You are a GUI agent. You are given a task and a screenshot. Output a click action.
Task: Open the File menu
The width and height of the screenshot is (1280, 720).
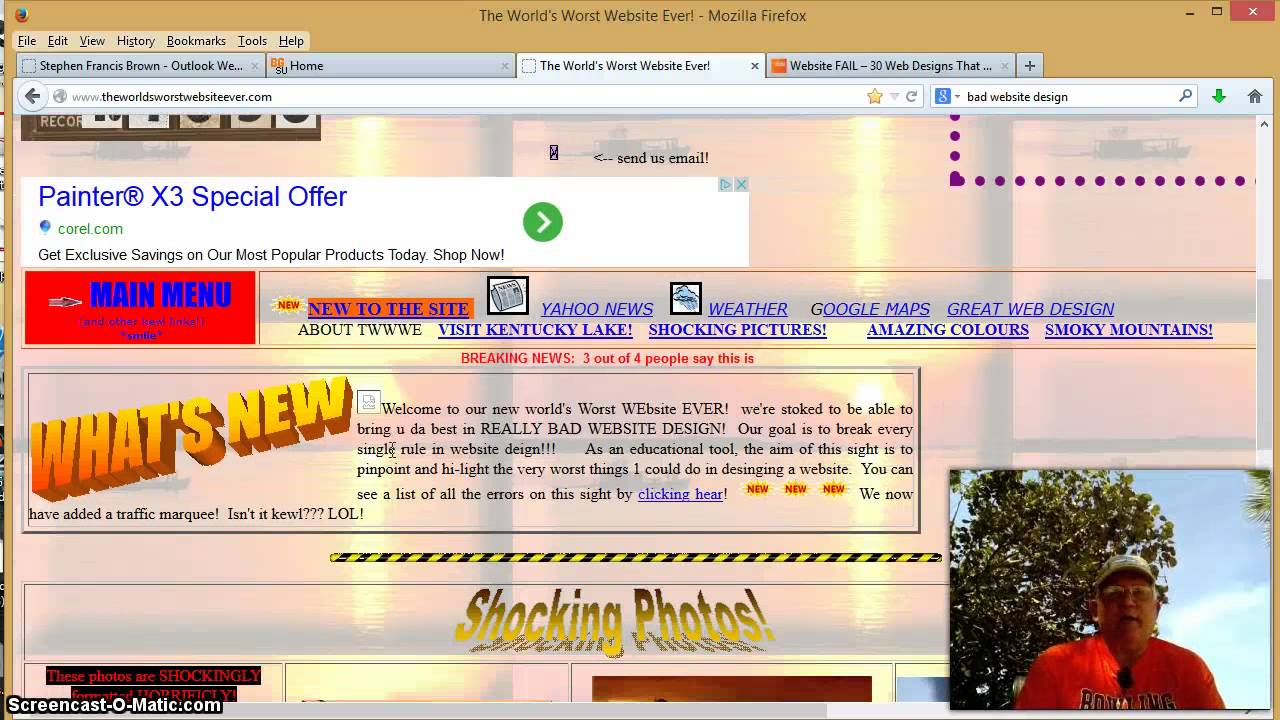click(27, 41)
